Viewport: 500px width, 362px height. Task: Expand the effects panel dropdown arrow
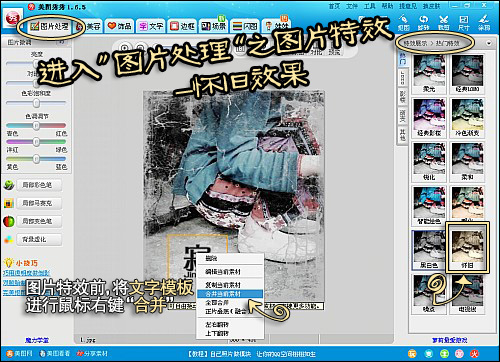tap(489, 43)
